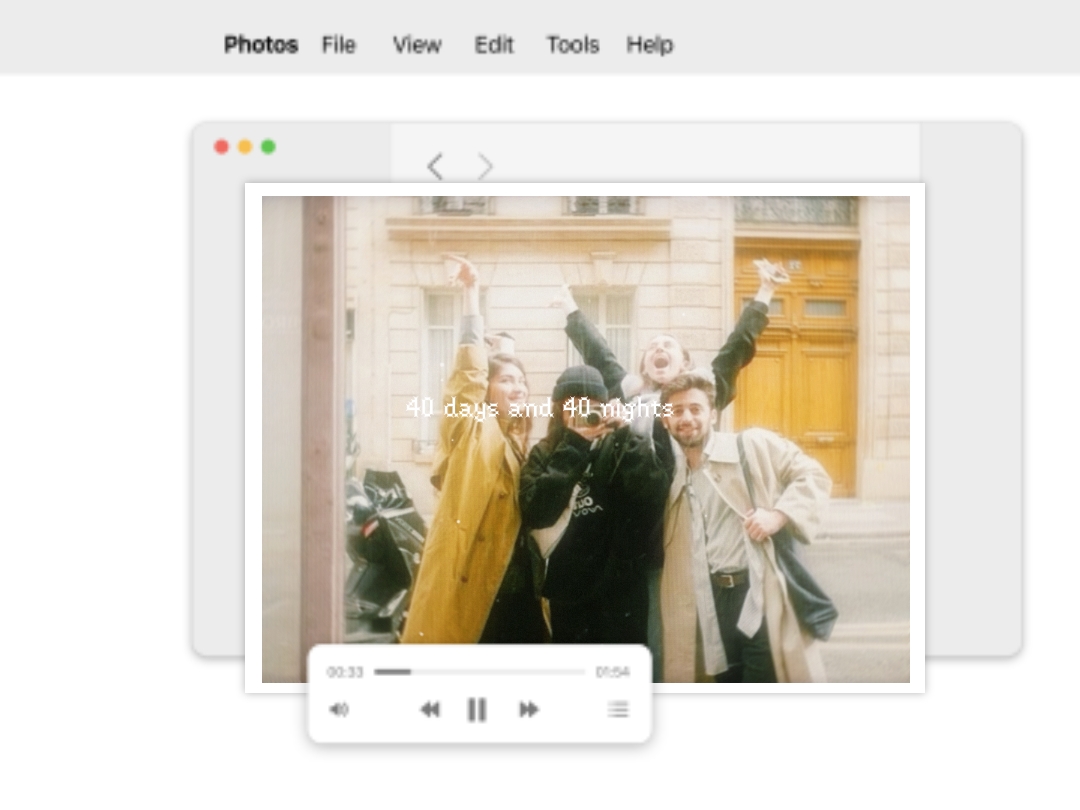Viewport: 1080px width, 810px height.
Task: Pause the video playback
Action: (x=477, y=710)
